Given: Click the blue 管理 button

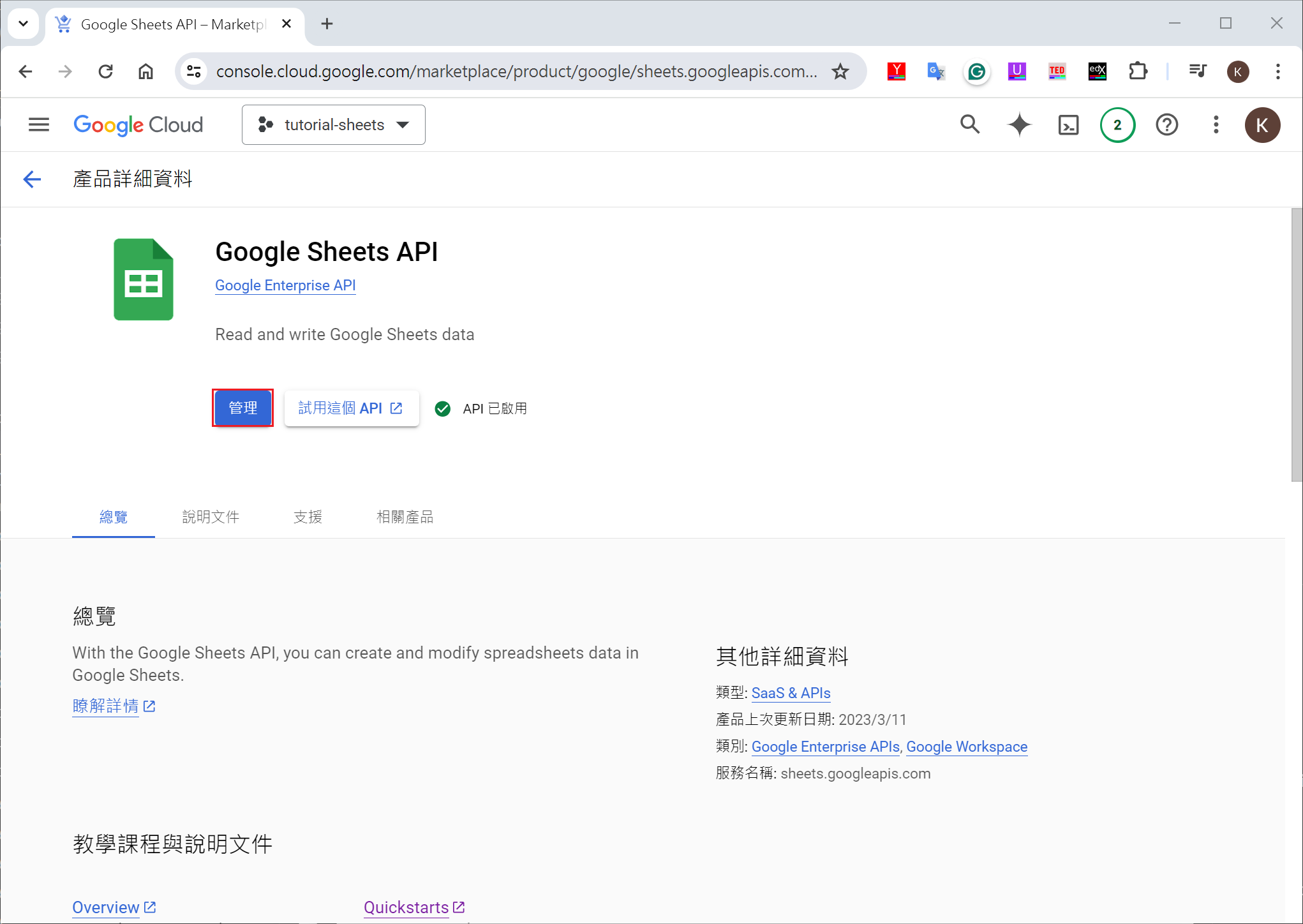Looking at the screenshot, I should (x=242, y=408).
